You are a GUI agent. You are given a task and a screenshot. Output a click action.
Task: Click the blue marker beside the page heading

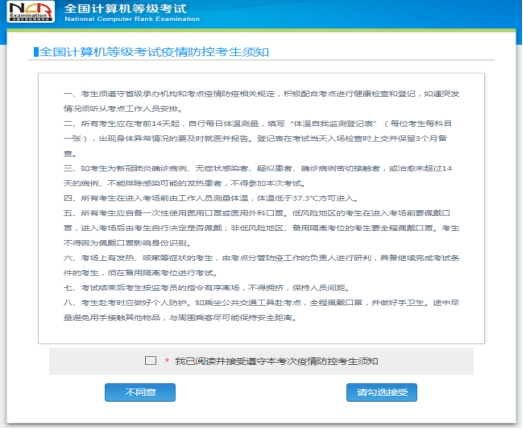click(x=36, y=52)
